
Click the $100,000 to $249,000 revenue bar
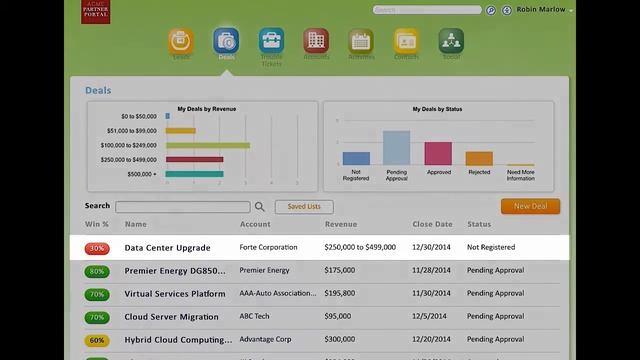coord(208,145)
